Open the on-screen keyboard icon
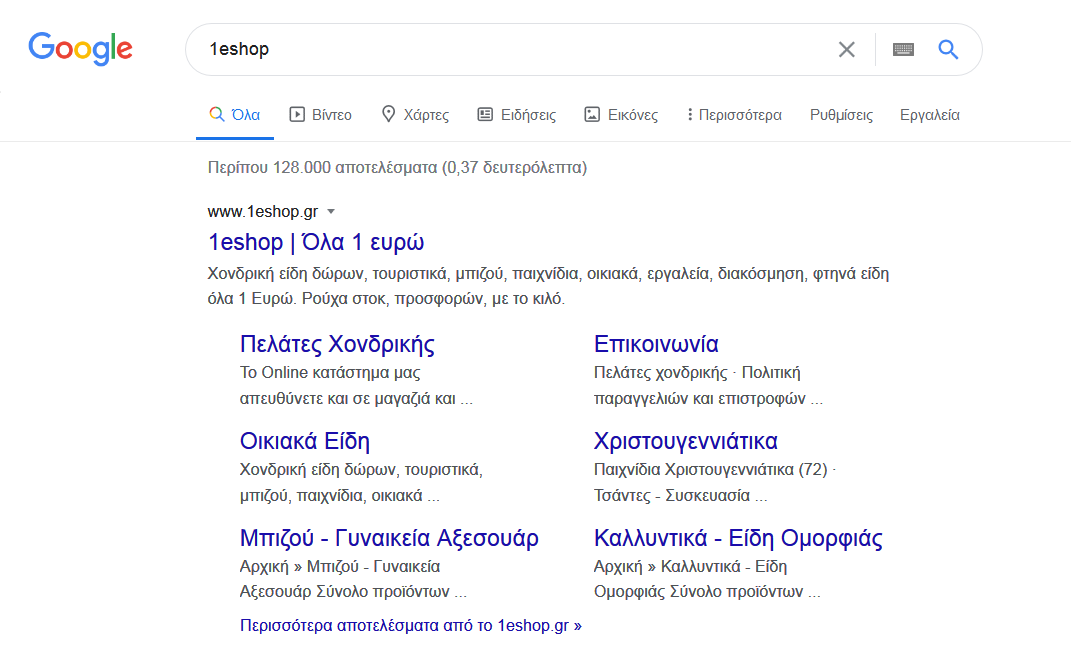The image size is (1071, 658). (903, 49)
